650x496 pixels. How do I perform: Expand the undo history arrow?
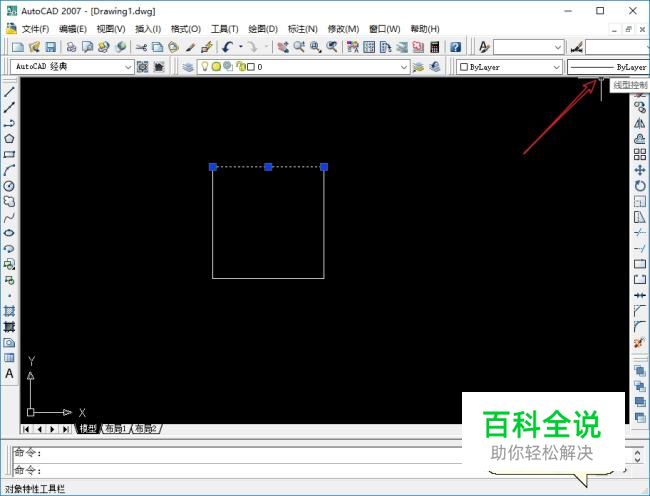point(240,47)
